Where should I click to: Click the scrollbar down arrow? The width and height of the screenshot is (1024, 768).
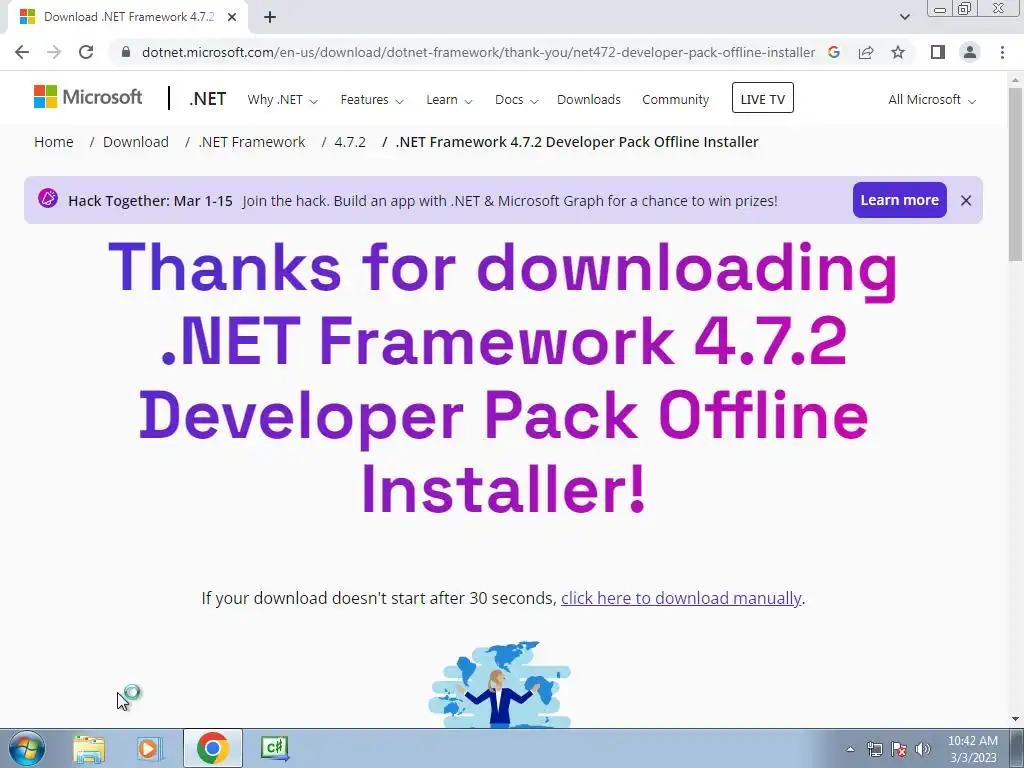click(x=1016, y=719)
